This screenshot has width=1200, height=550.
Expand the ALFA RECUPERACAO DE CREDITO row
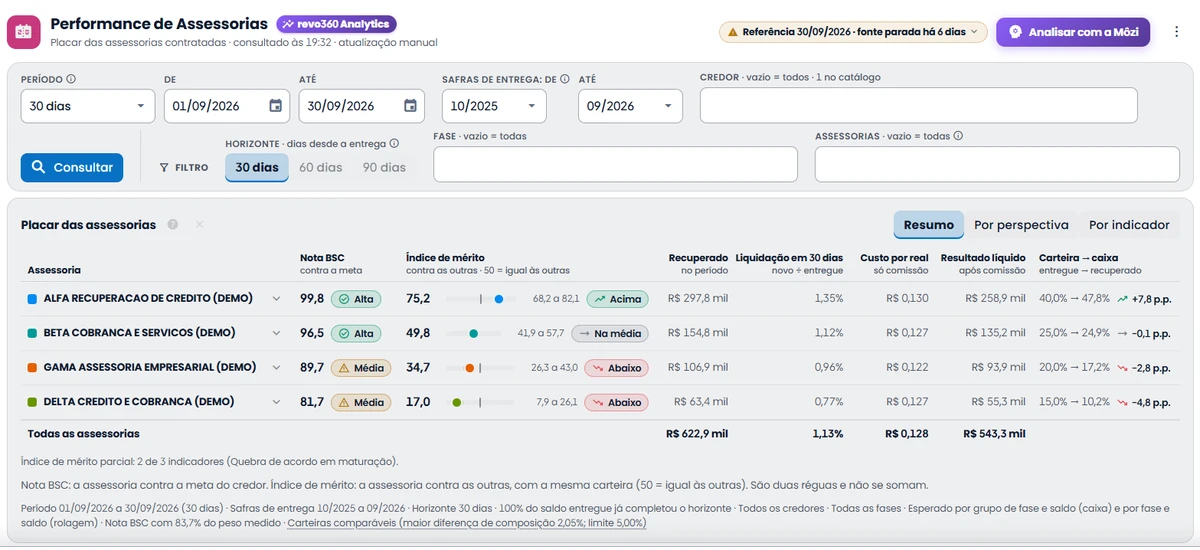point(276,299)
